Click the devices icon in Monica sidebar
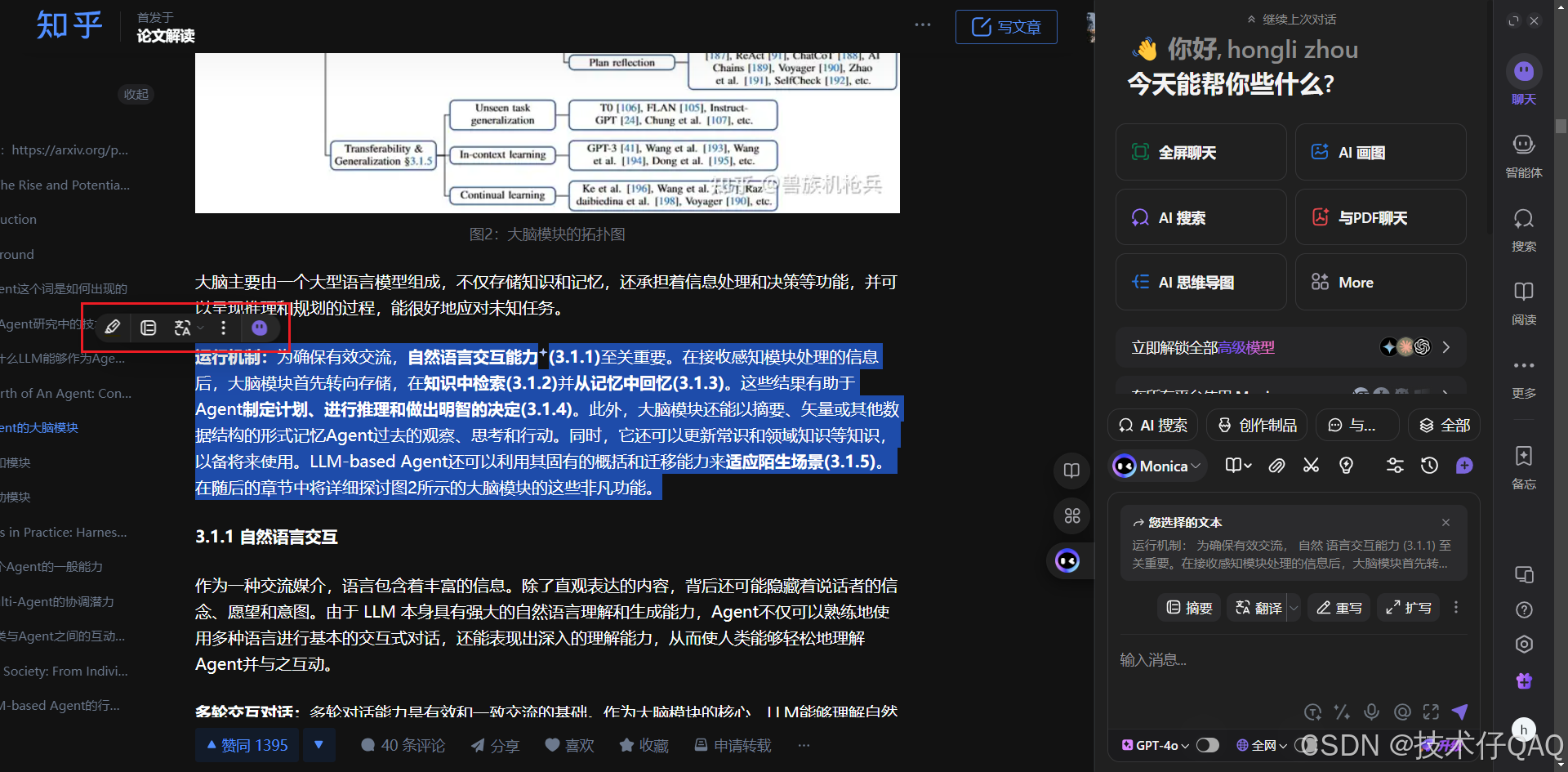Image resolution: width=1568 pixels, height=772 pixels. [1524, 574]
